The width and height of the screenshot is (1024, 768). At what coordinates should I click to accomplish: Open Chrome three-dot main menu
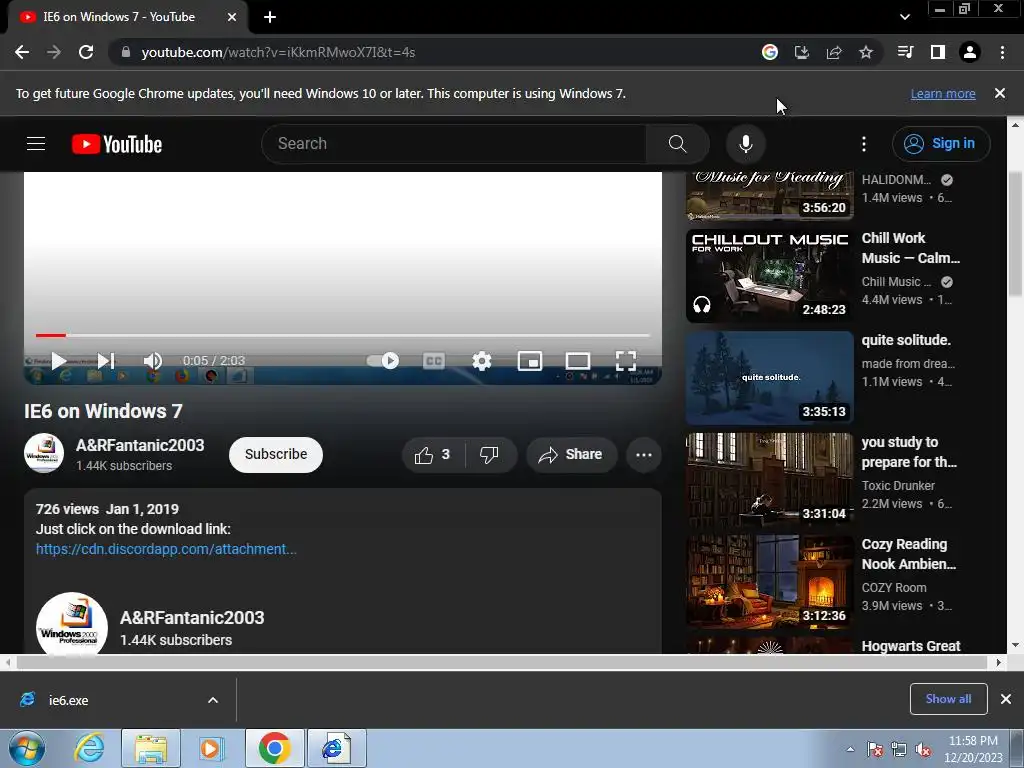coord(1002,52)
